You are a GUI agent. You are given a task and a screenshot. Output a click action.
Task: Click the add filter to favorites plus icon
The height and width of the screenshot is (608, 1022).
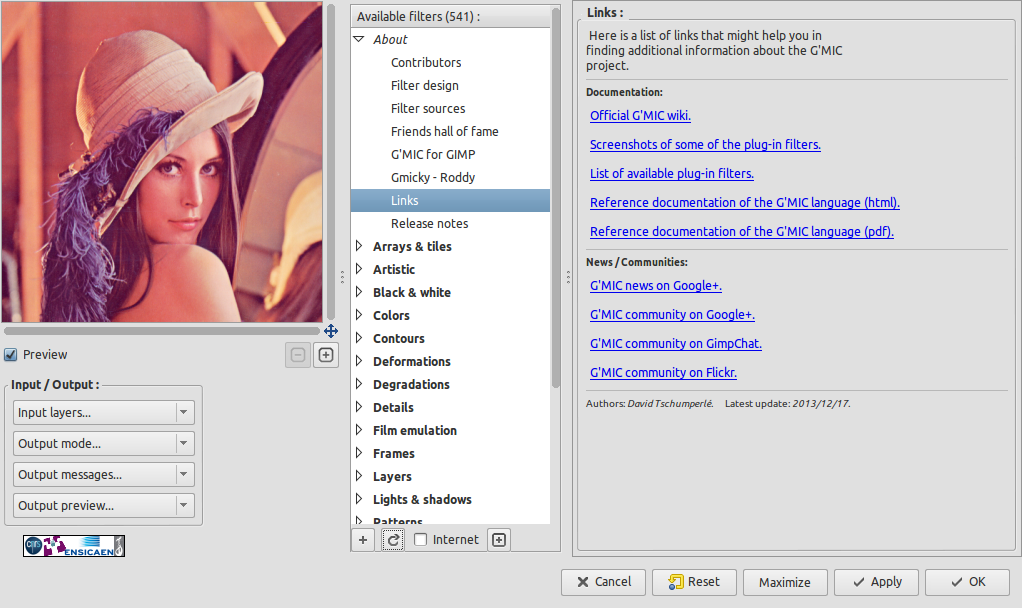pos(363,540)
